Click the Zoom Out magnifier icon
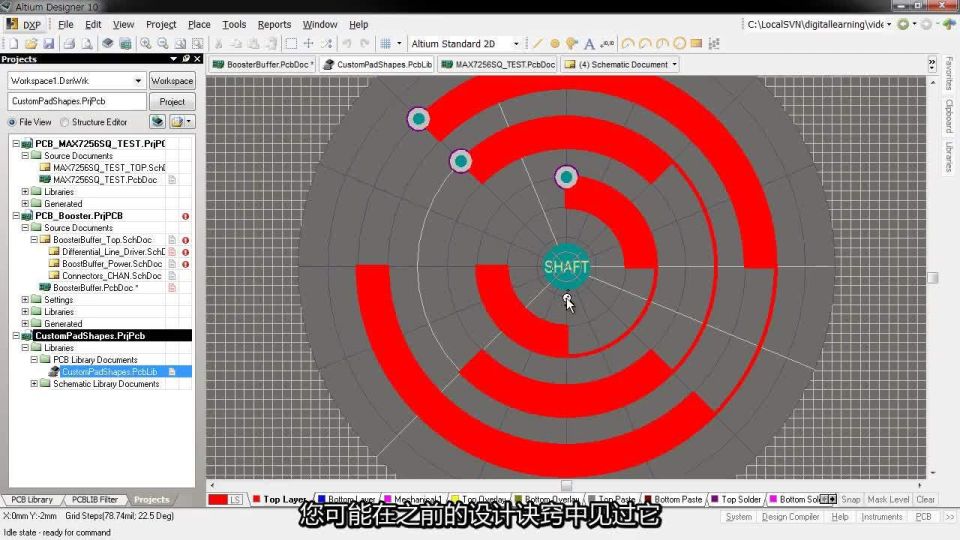Screen dimensions: 960x540 pyautogui.click(x=163, y=44)
